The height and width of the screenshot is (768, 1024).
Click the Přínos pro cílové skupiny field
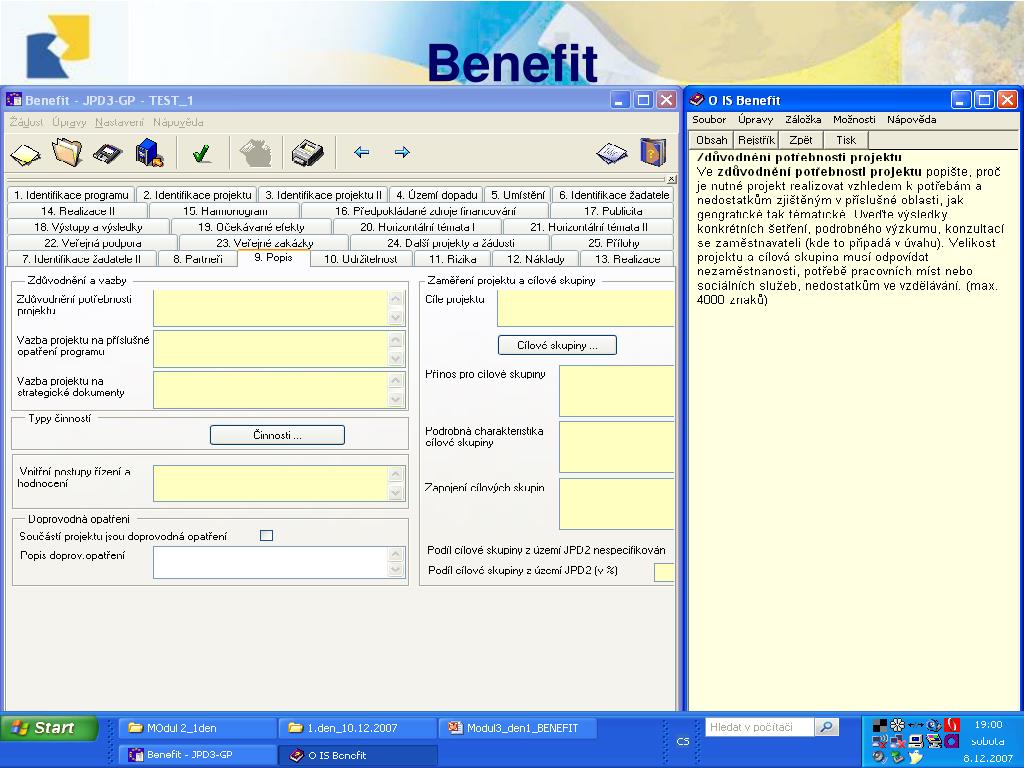pyautogui.click(x=616, y=391)
